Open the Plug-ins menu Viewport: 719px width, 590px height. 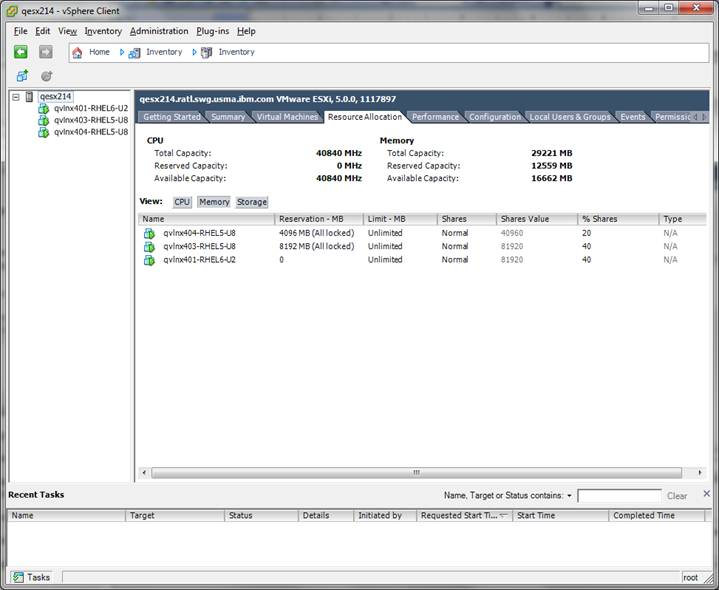click(x=212, y=31)
